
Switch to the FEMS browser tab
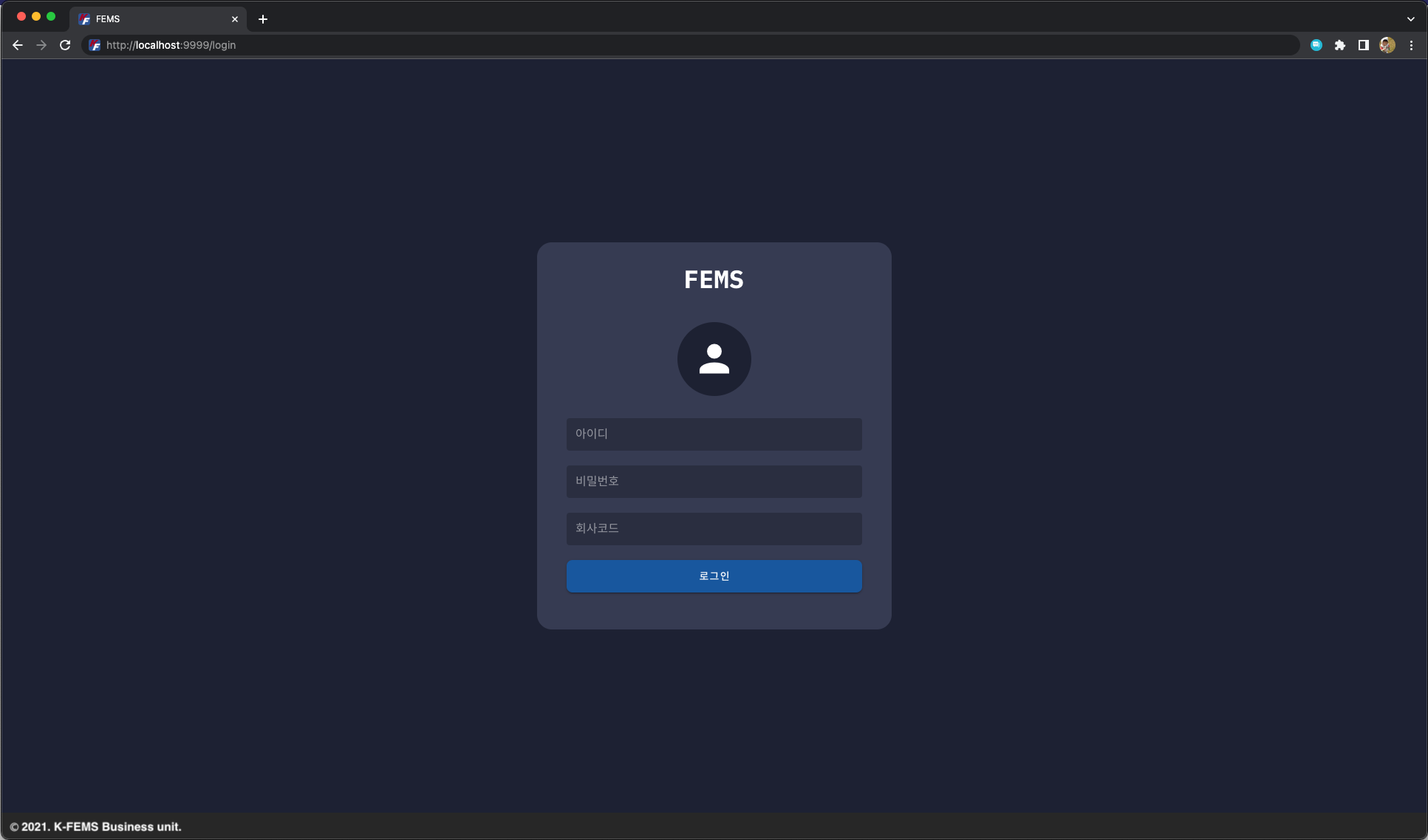[x=158, y=19]
